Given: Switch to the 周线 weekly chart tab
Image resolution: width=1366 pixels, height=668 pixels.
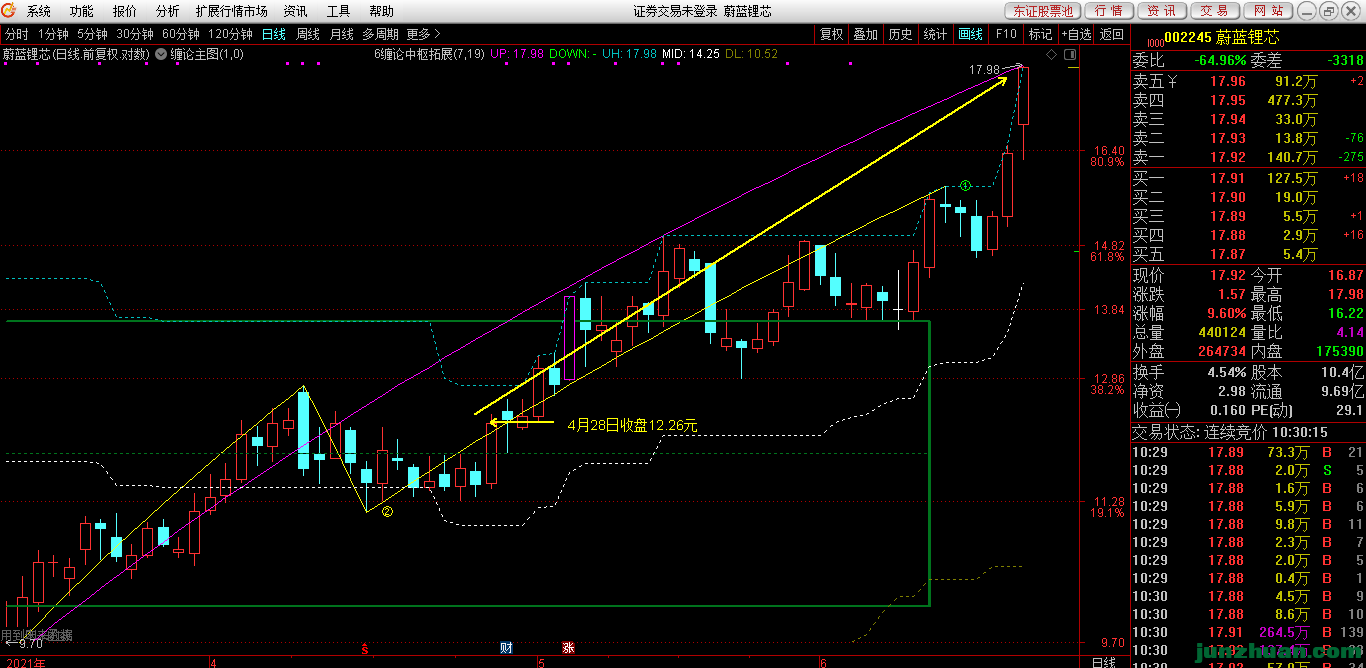Looking at the screenshot, I should pos(308,34).
